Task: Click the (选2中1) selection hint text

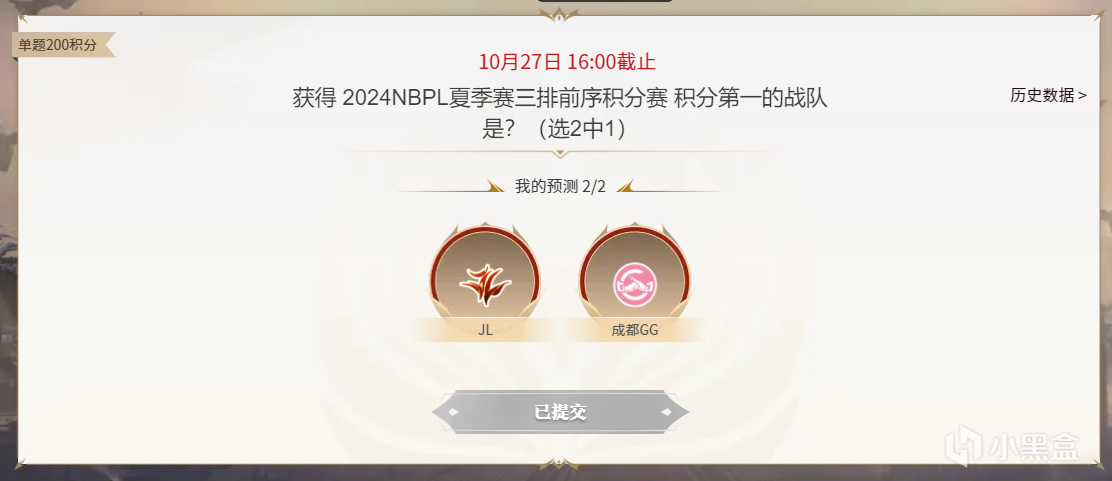Action: coord(582,130)
